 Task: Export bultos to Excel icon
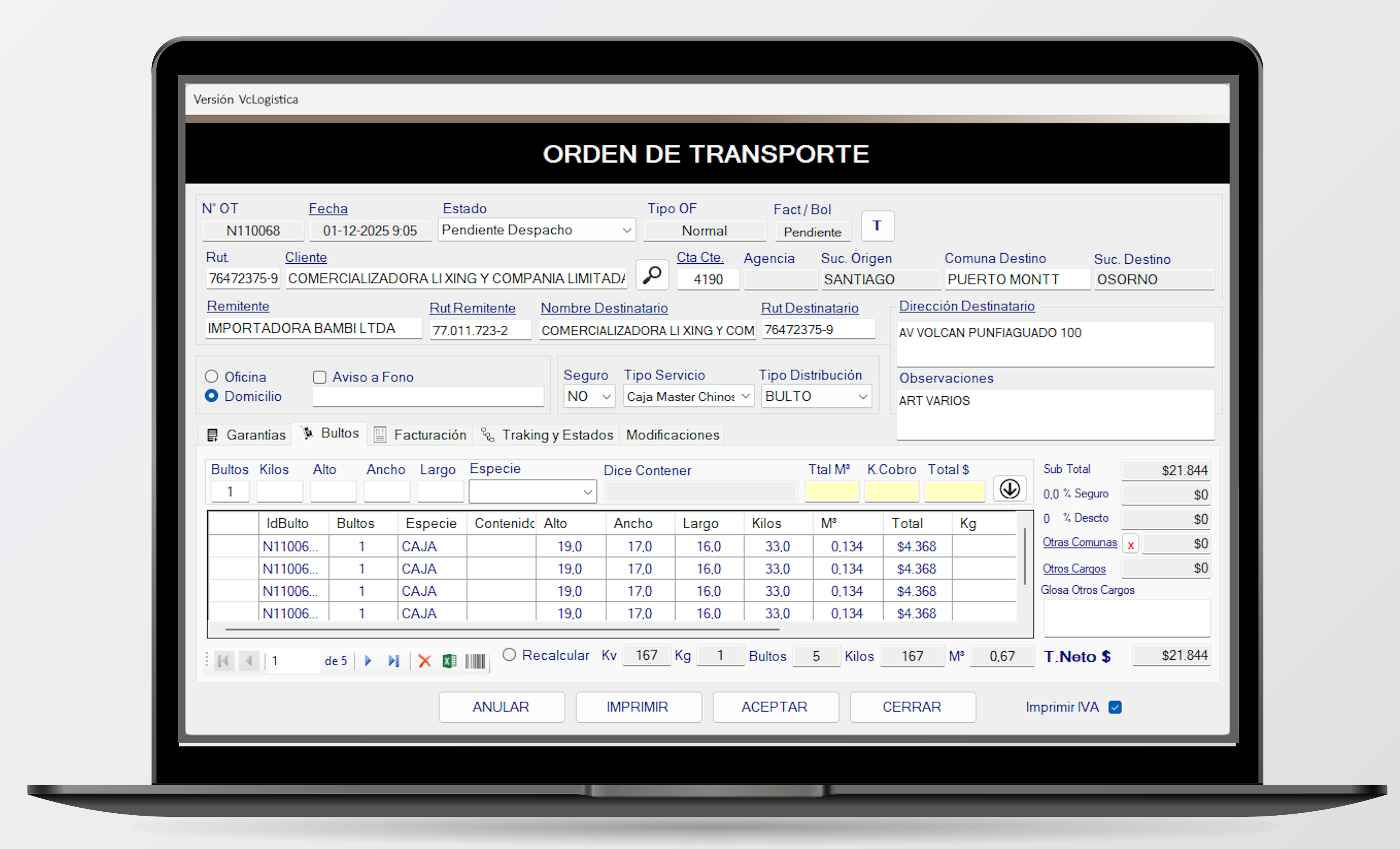[x=449, y=660]
